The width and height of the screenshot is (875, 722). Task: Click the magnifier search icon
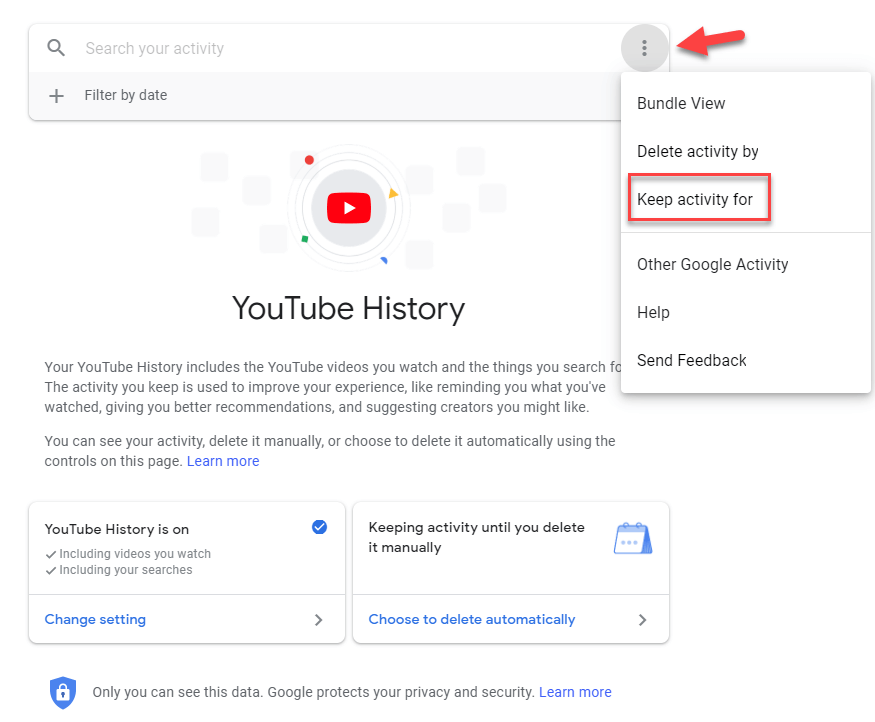[x=56, y=48]
